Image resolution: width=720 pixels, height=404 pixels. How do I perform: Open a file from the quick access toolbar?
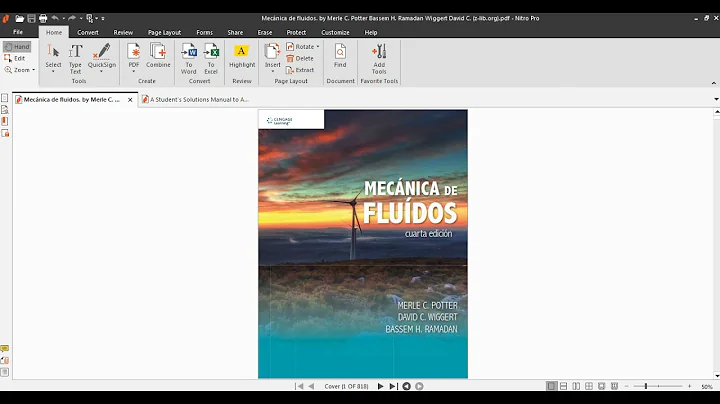click(19, 18)
